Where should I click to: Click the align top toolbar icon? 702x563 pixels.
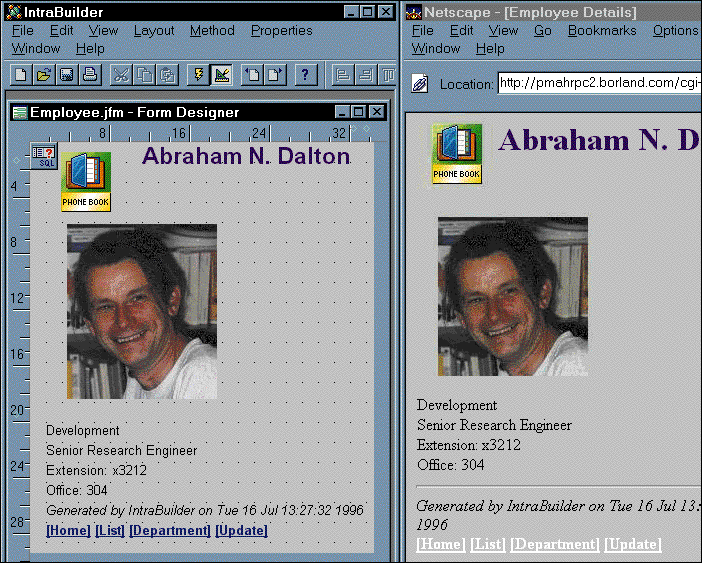(388, 75)
